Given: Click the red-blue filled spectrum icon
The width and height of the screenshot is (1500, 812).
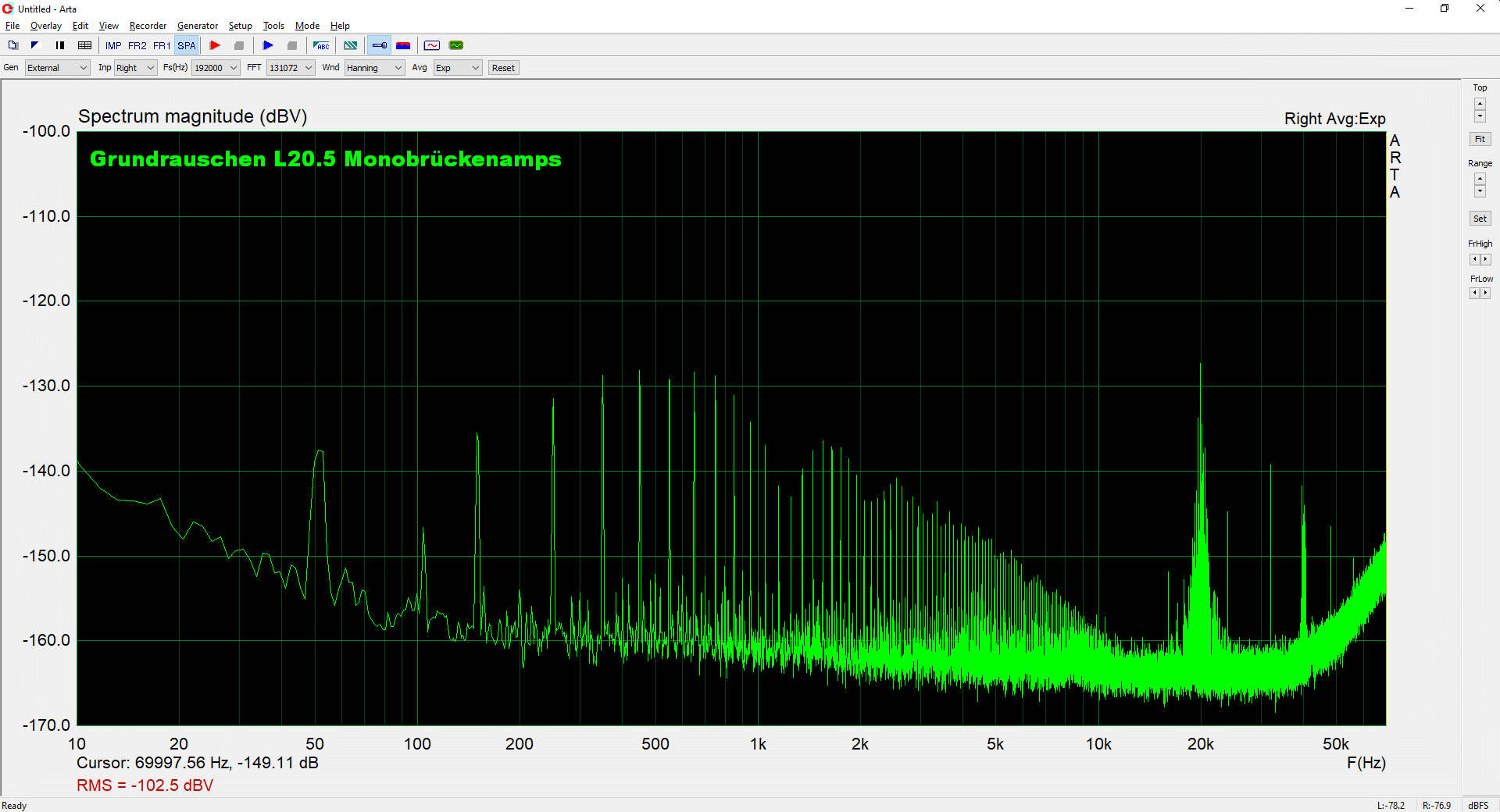Looking at the screenshot, I should click(403, 45).
